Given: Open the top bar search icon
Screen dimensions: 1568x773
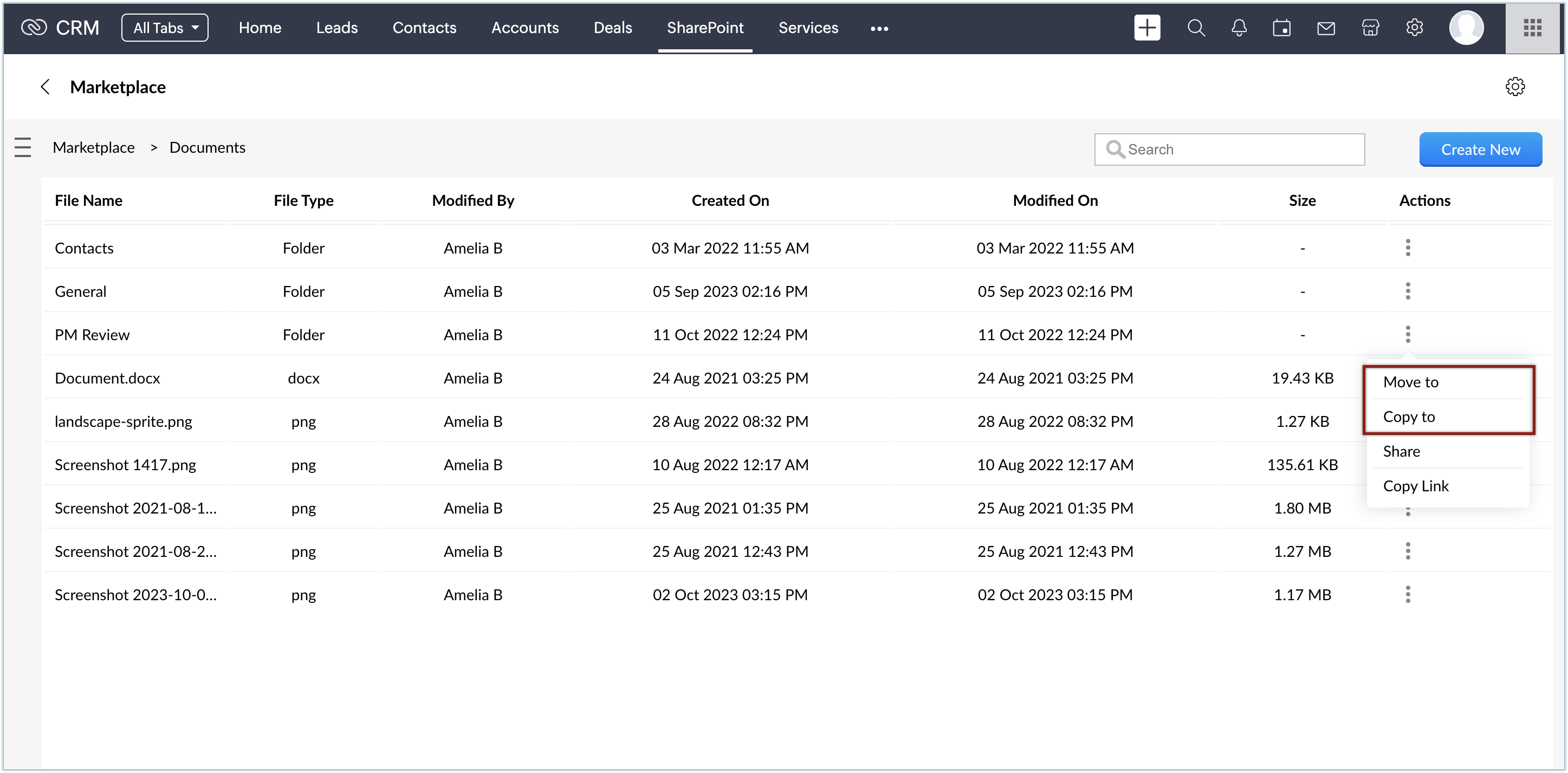Looking at the screenshot, I should (x=1195, y=28).
